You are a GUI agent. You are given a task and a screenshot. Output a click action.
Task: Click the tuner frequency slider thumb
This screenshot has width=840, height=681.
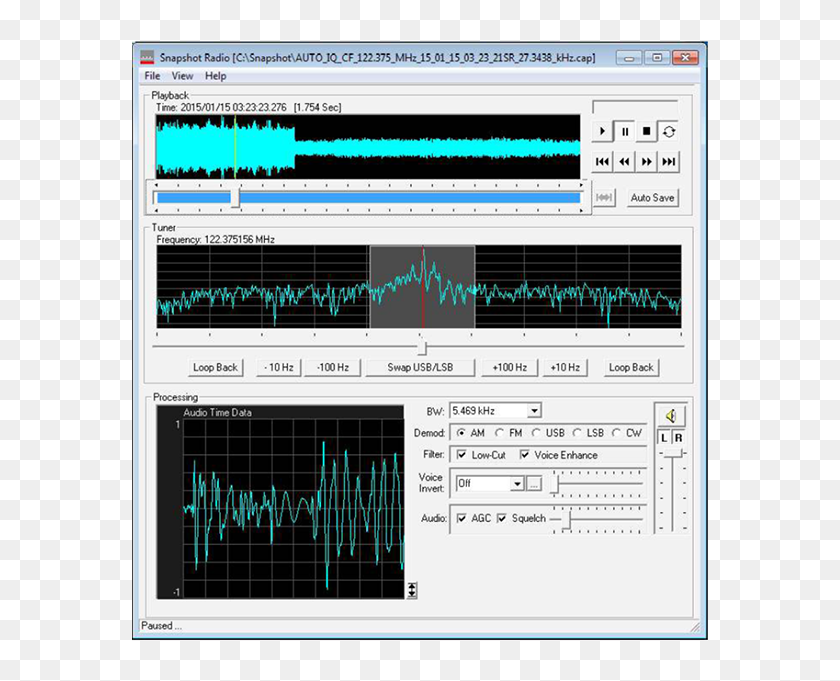(x=422, y=347)
